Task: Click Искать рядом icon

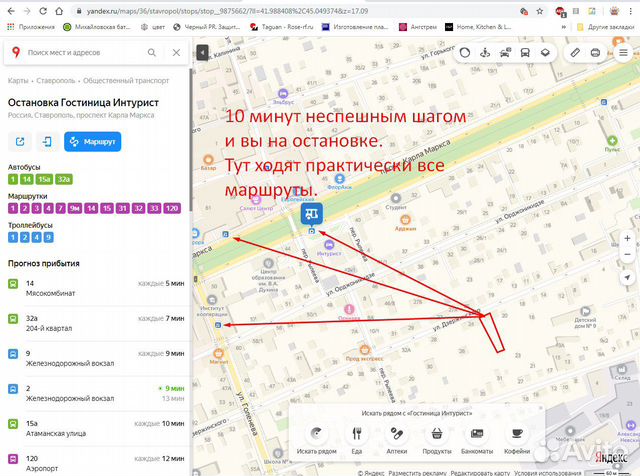Action: coord(316,433)
